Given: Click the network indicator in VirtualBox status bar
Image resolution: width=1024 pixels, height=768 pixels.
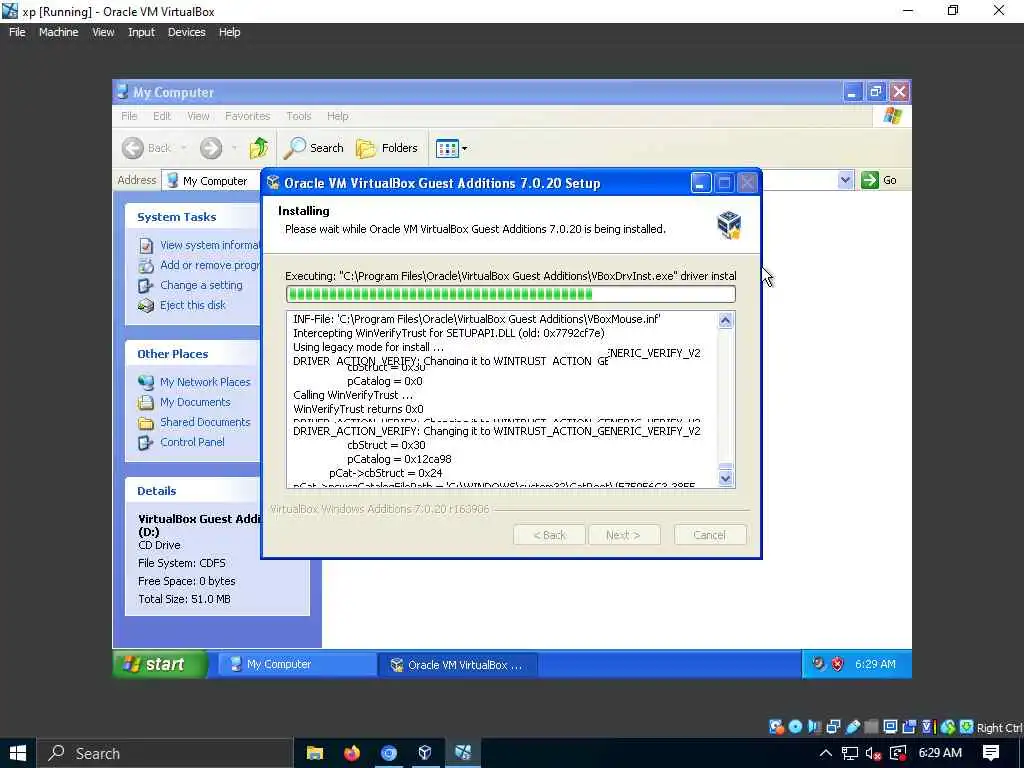Looking at the screenshot, I should 833,727.
